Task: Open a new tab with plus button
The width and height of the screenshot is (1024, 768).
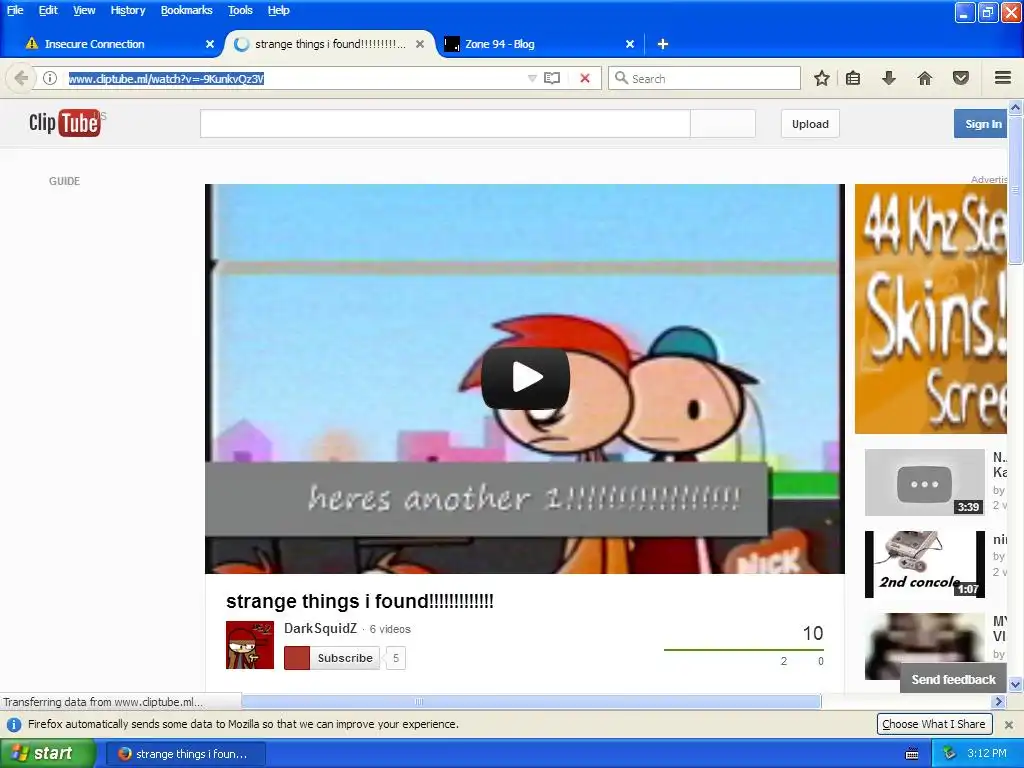Action: [663, 44]
